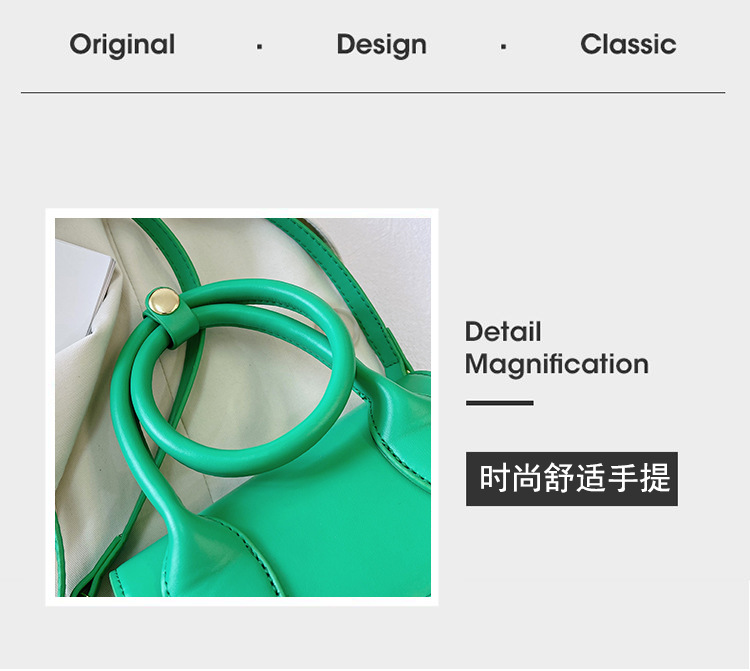The image size is (750, 671).
Task: Click the dot separator between Design and Classic
Action: pos(503,47)
